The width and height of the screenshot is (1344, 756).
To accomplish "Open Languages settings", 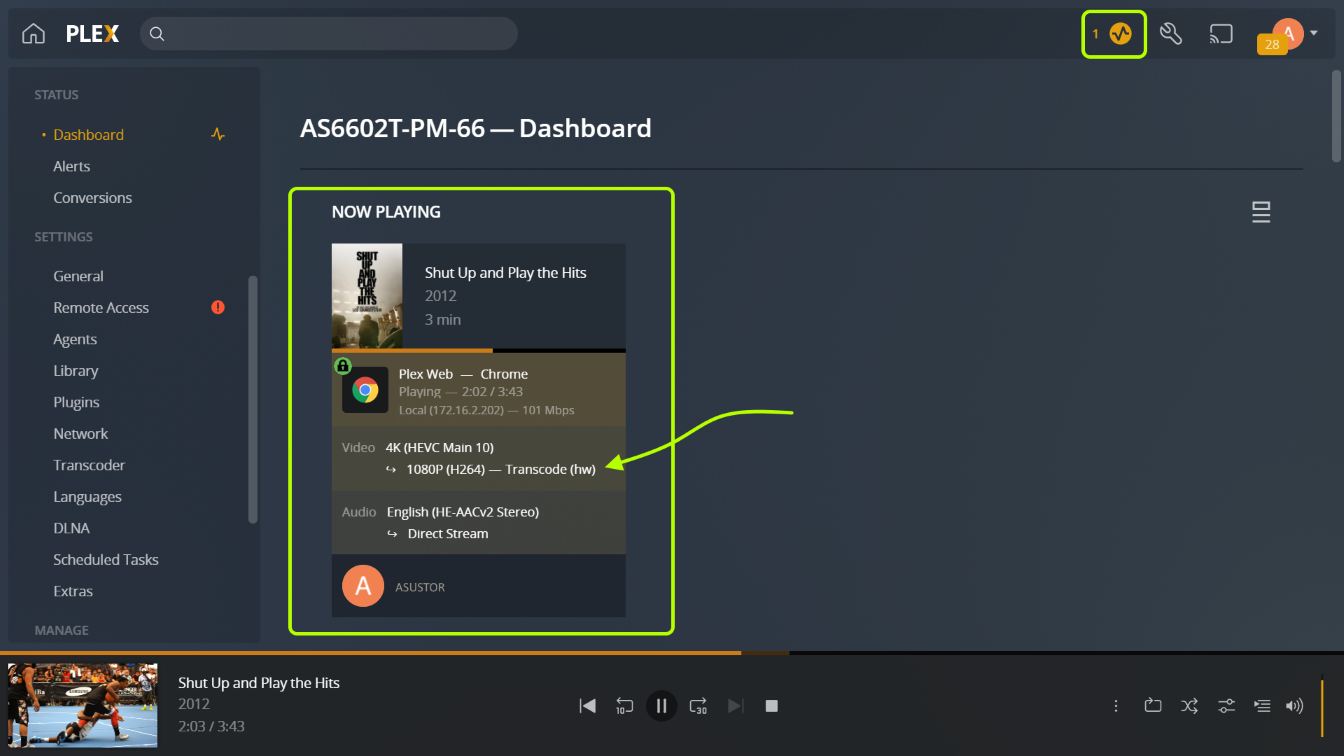I will [x=87, y=497].
